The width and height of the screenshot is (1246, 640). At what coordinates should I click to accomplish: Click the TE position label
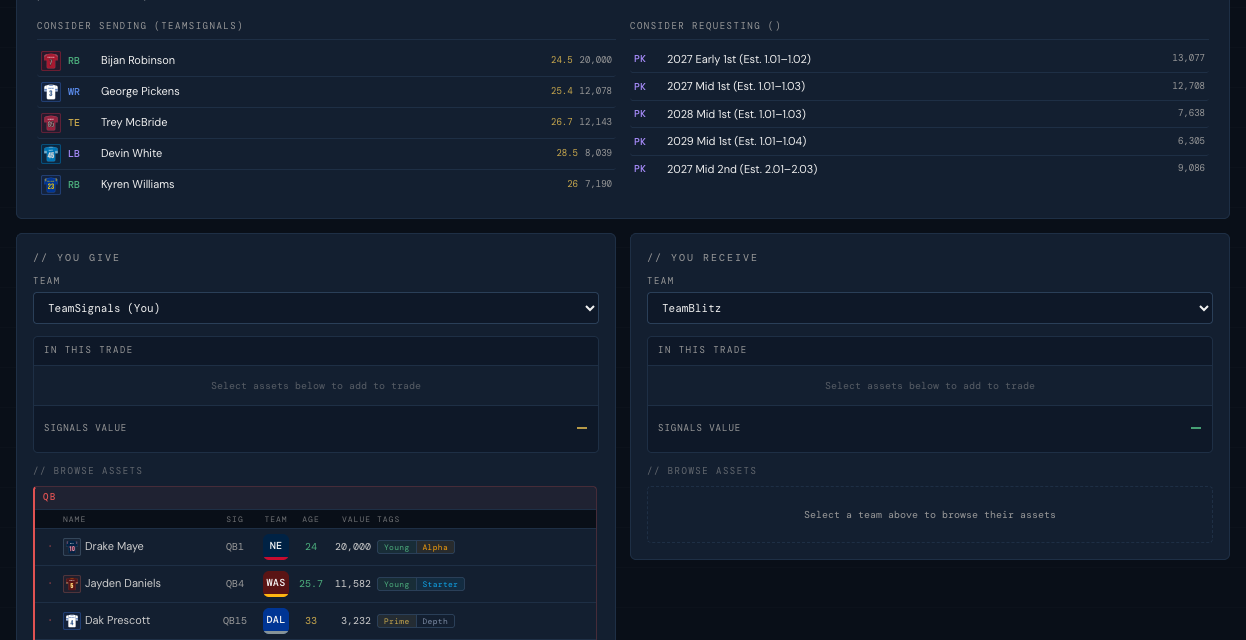coord(74,123)
